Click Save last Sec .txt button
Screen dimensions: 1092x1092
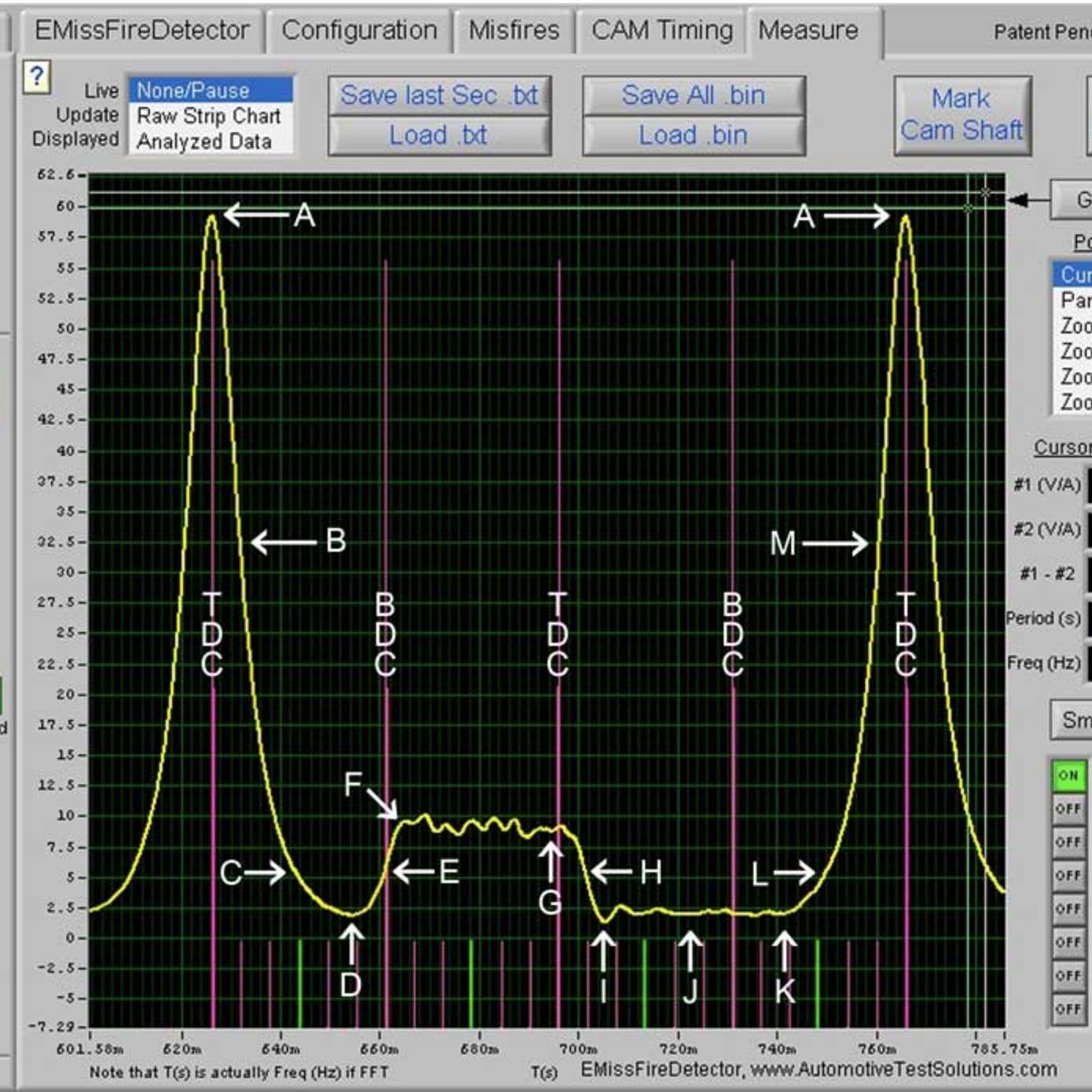(439, 96)
